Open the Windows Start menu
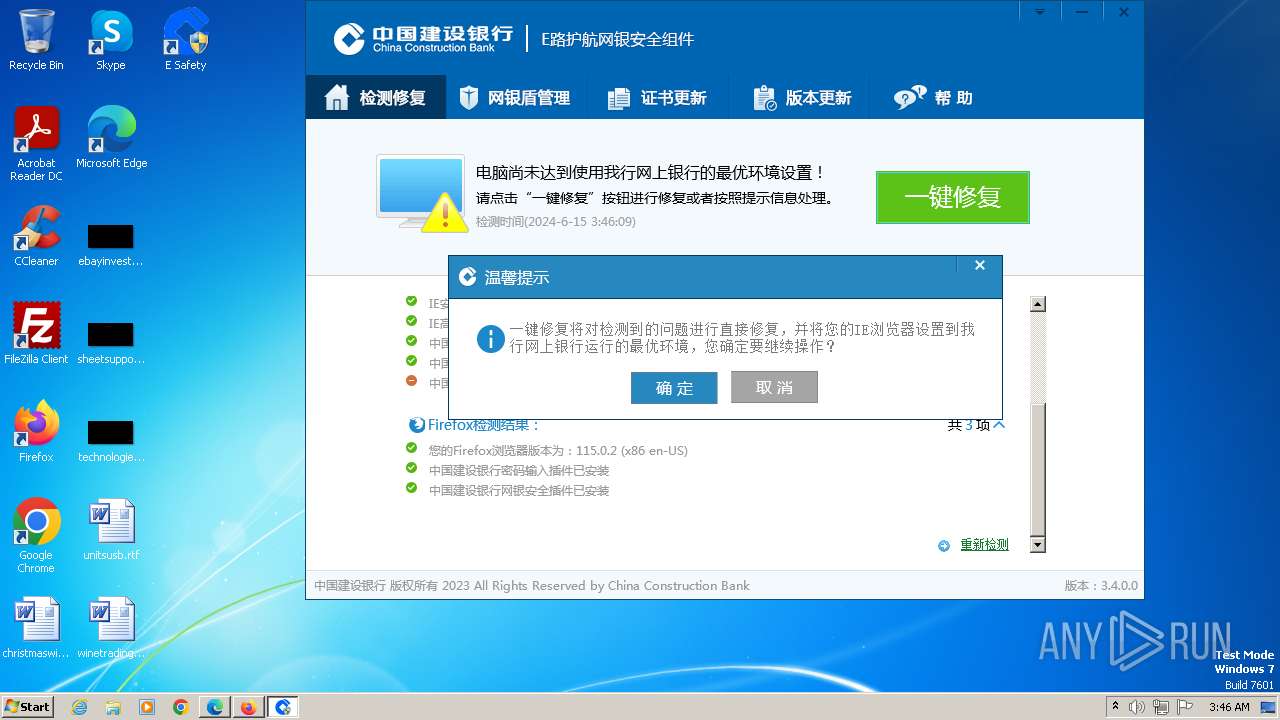 (28, 707)
